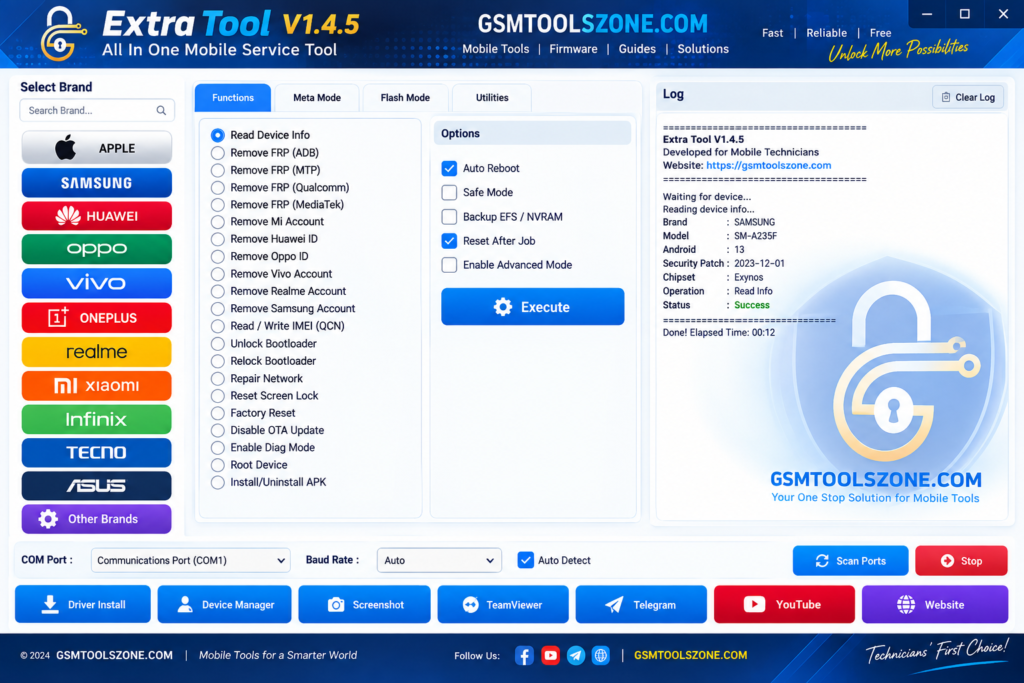Expand the Baud Rate dropdown

[440, 560]
